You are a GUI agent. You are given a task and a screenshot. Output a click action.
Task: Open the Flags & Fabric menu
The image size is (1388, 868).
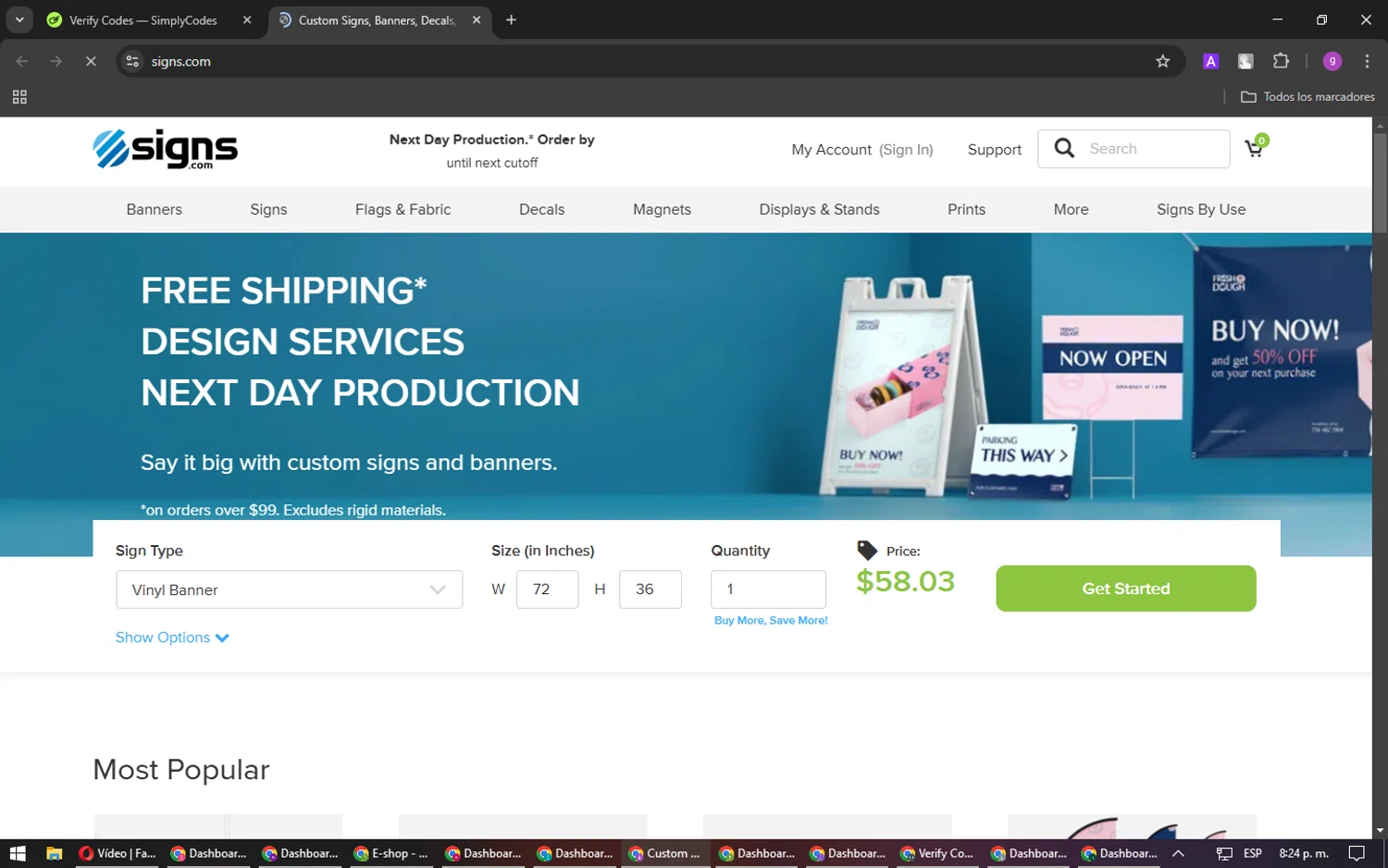coord(403,209)
